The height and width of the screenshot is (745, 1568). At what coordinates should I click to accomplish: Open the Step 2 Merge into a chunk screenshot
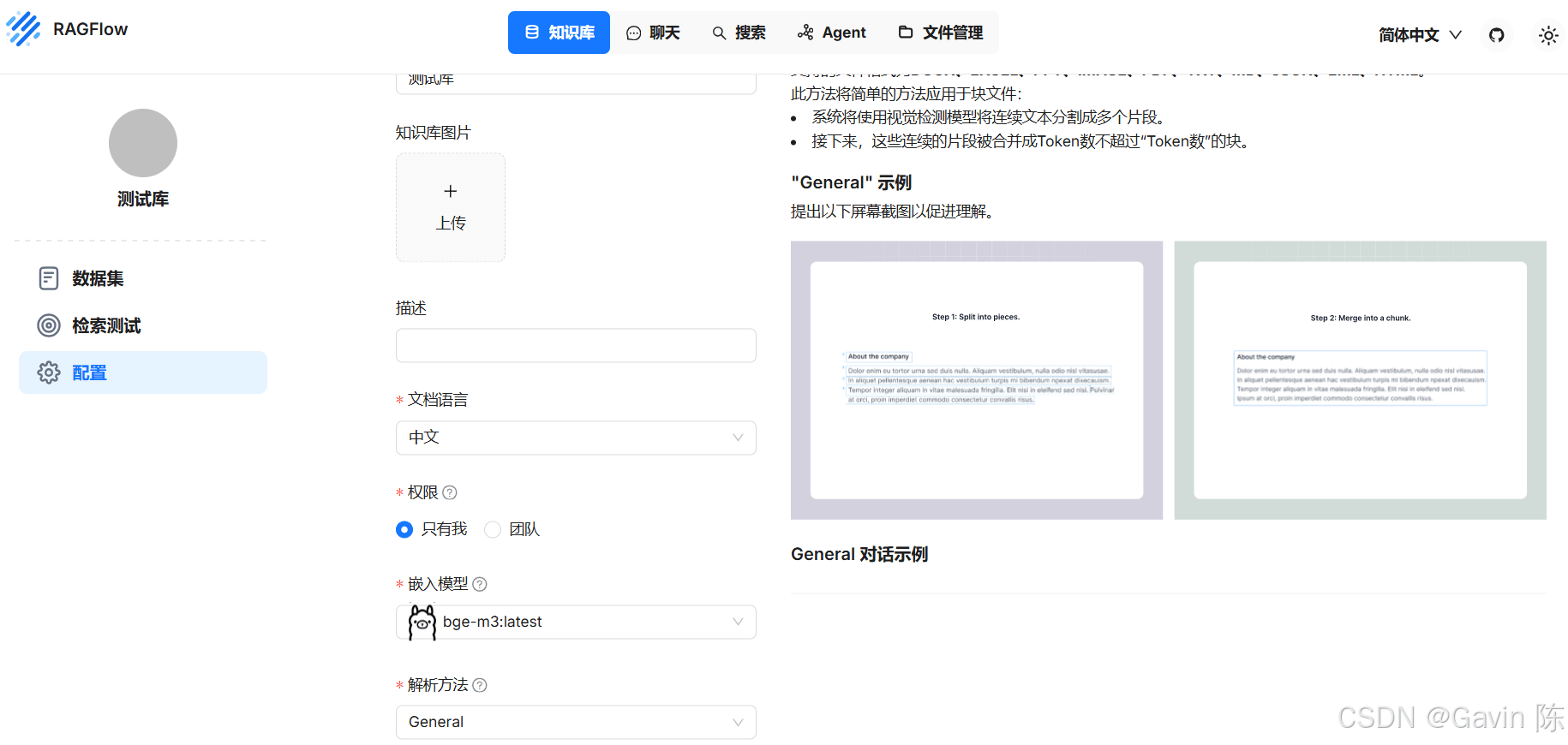click(x=1361, y=380)
